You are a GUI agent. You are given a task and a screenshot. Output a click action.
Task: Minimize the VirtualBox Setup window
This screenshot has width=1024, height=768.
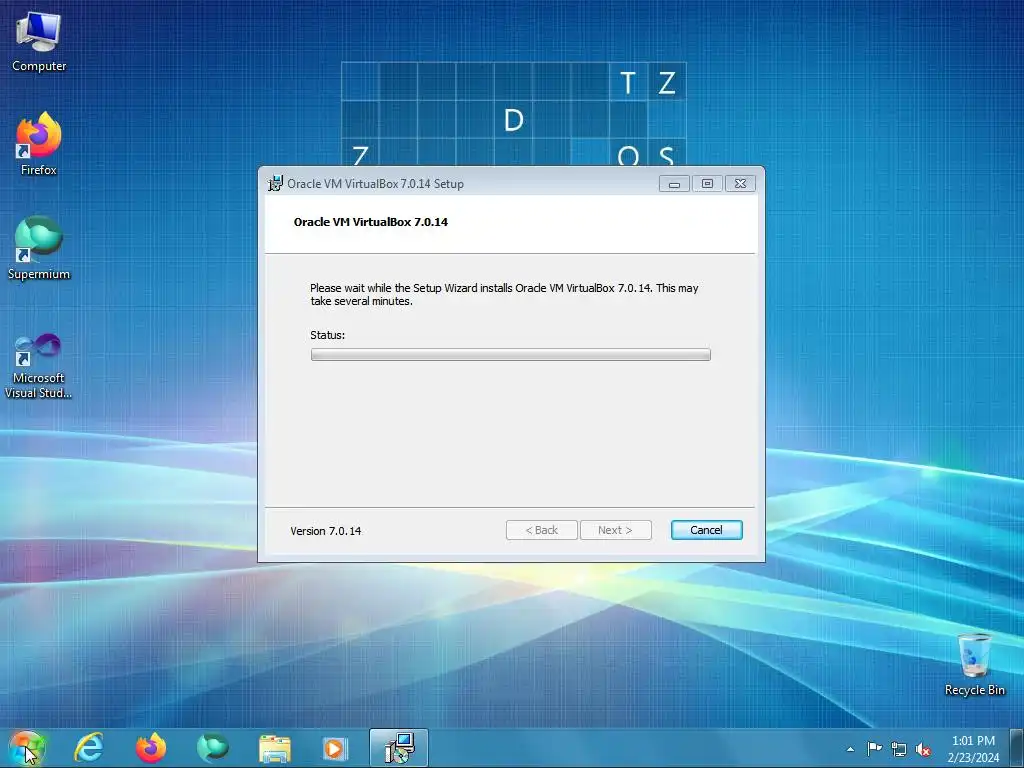coord(675,184)
